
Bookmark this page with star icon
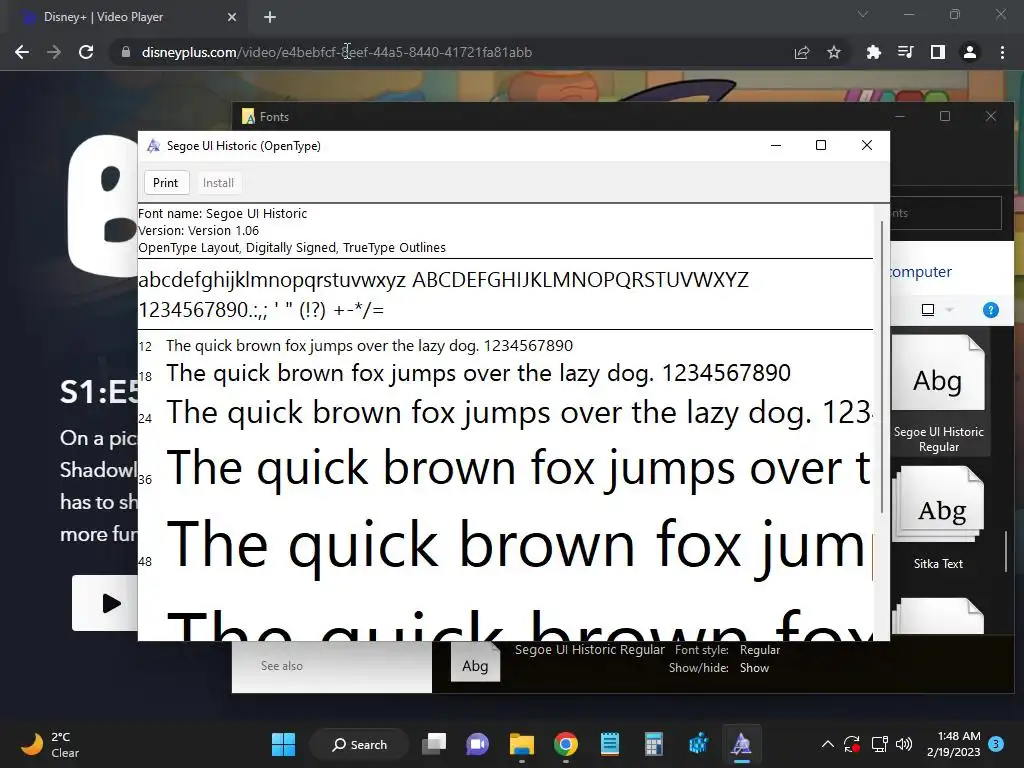tap(834, 52)
